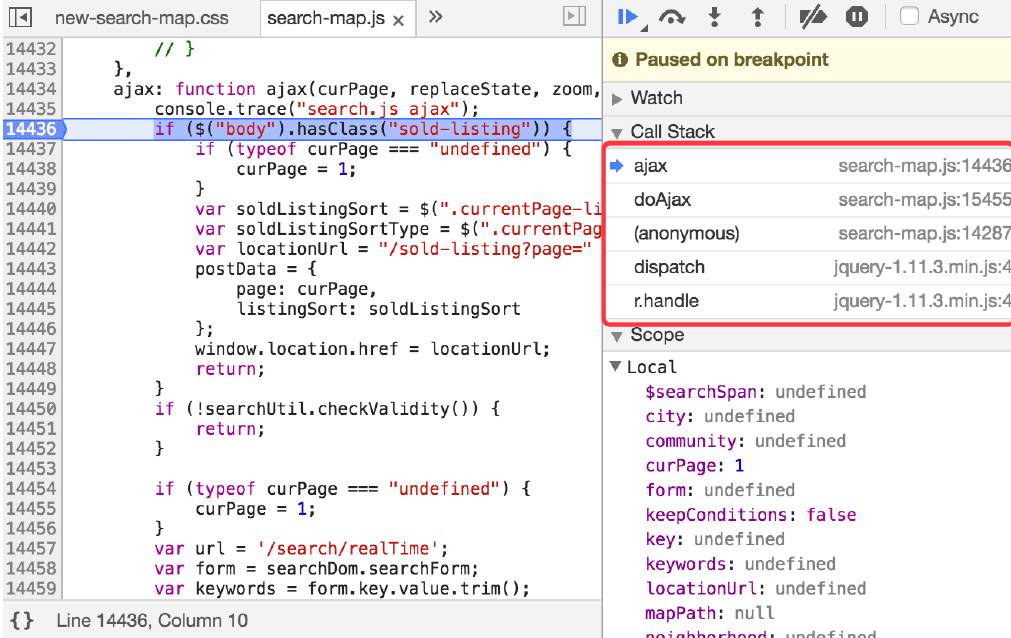Toggle breakpoint on line 14436
The height and width of the screenshot is (638, 1011).
coord(32,129)
